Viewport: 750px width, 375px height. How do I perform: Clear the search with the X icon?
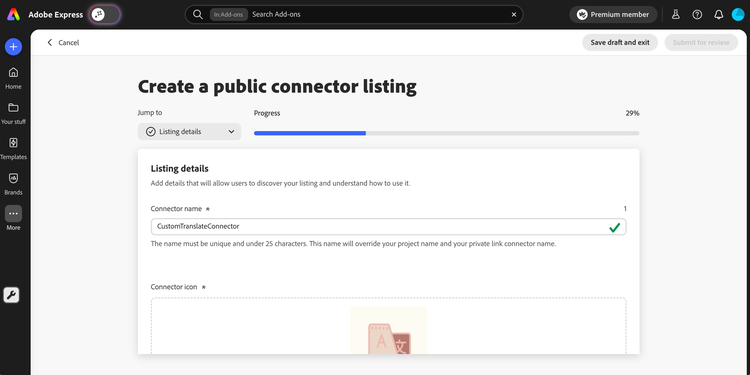514,14
